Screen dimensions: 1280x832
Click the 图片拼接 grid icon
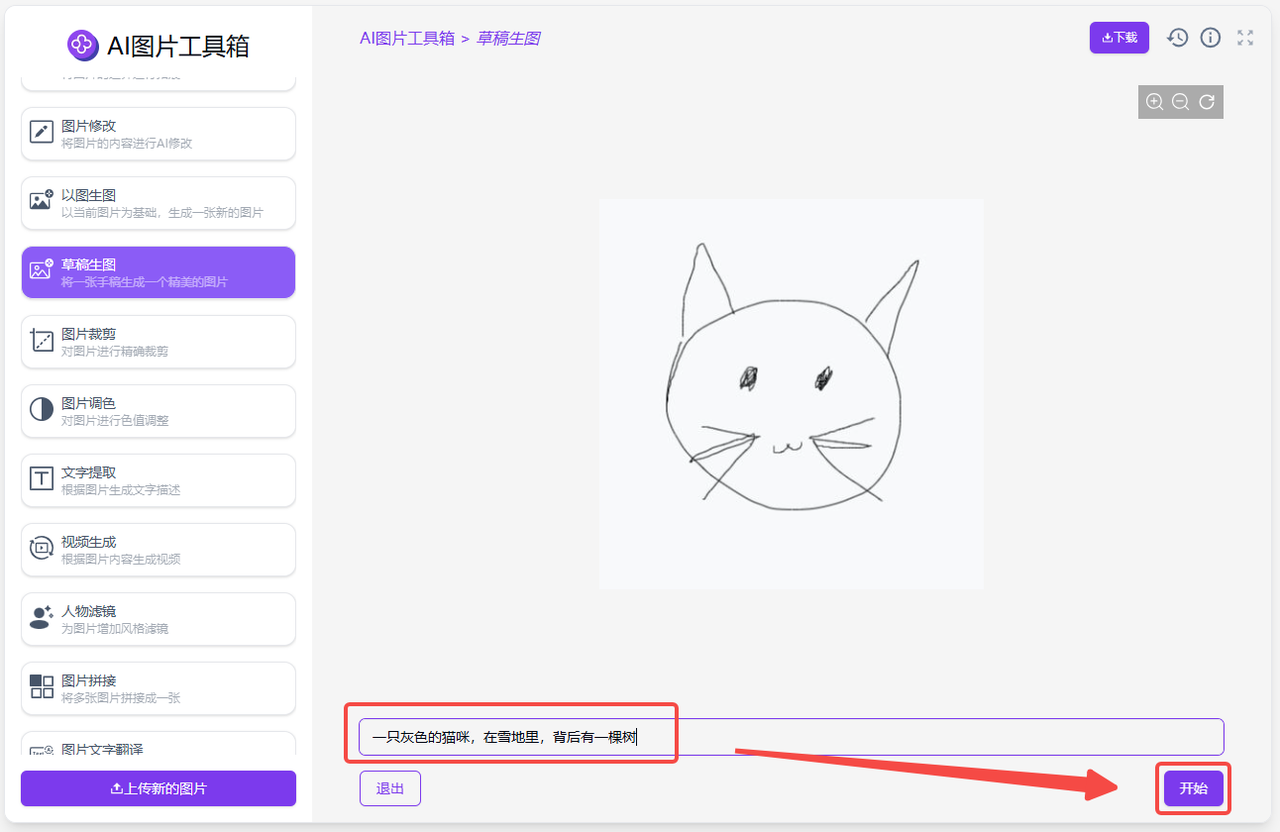[x=41, y=687]
